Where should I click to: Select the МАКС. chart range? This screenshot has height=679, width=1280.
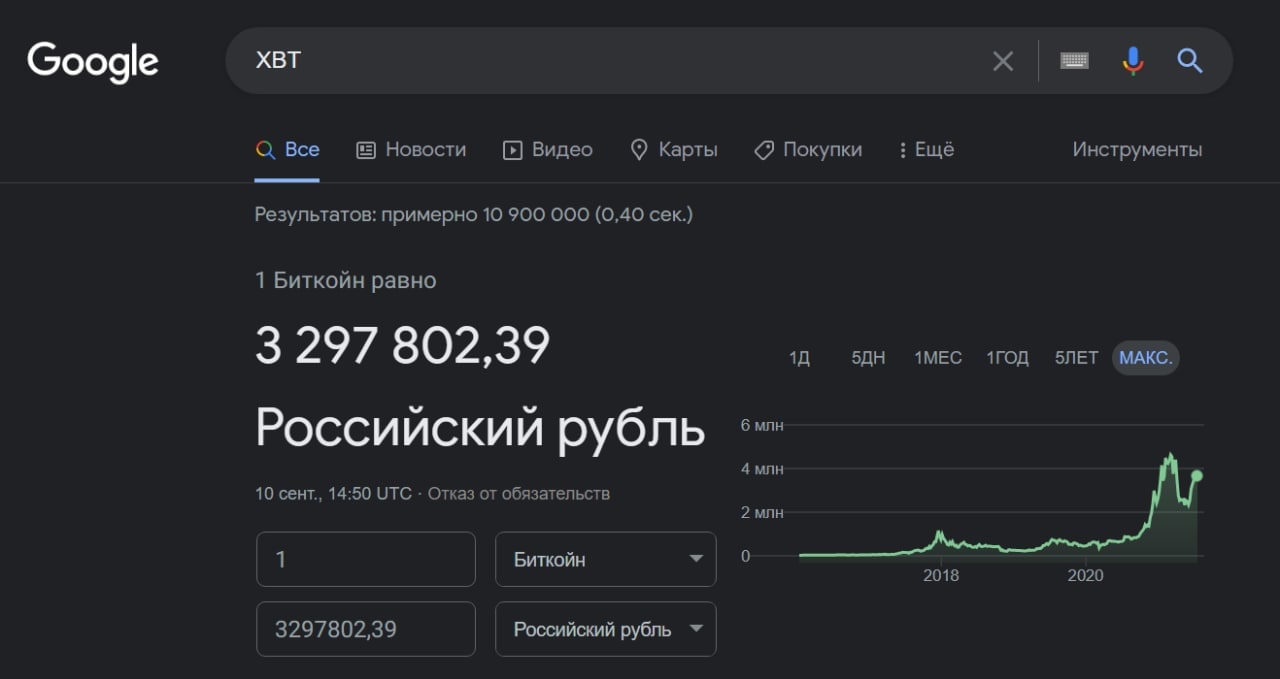tap(1146, 358)
